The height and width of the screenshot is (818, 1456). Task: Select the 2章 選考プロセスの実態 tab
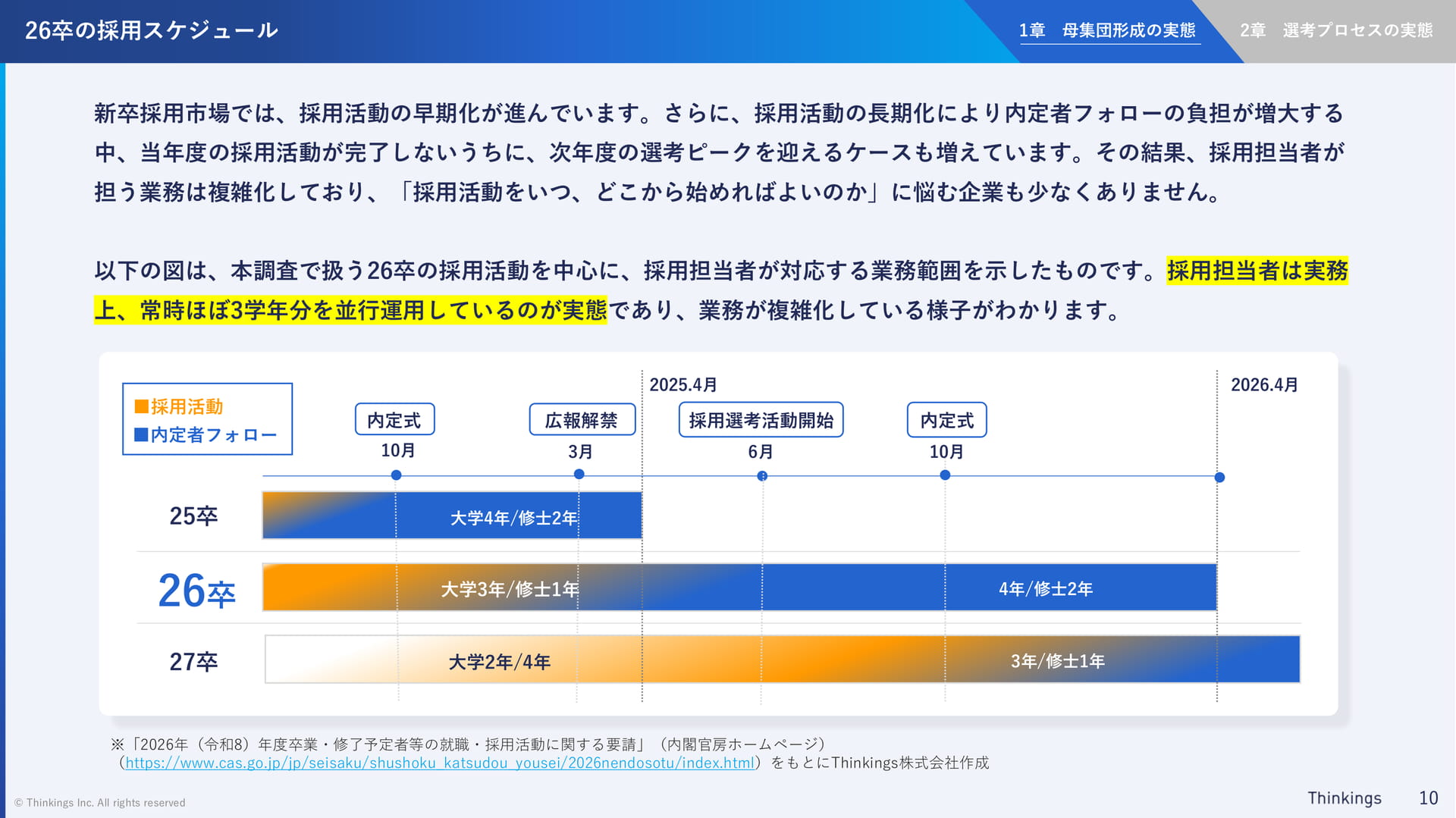coord(1336,30)
